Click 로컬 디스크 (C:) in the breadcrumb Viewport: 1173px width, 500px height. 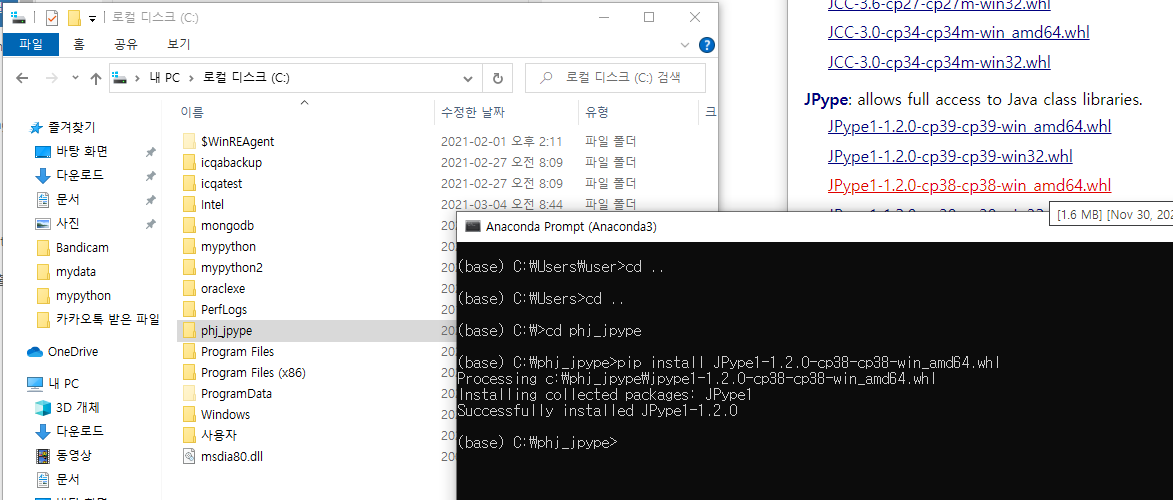pos(245,78)
